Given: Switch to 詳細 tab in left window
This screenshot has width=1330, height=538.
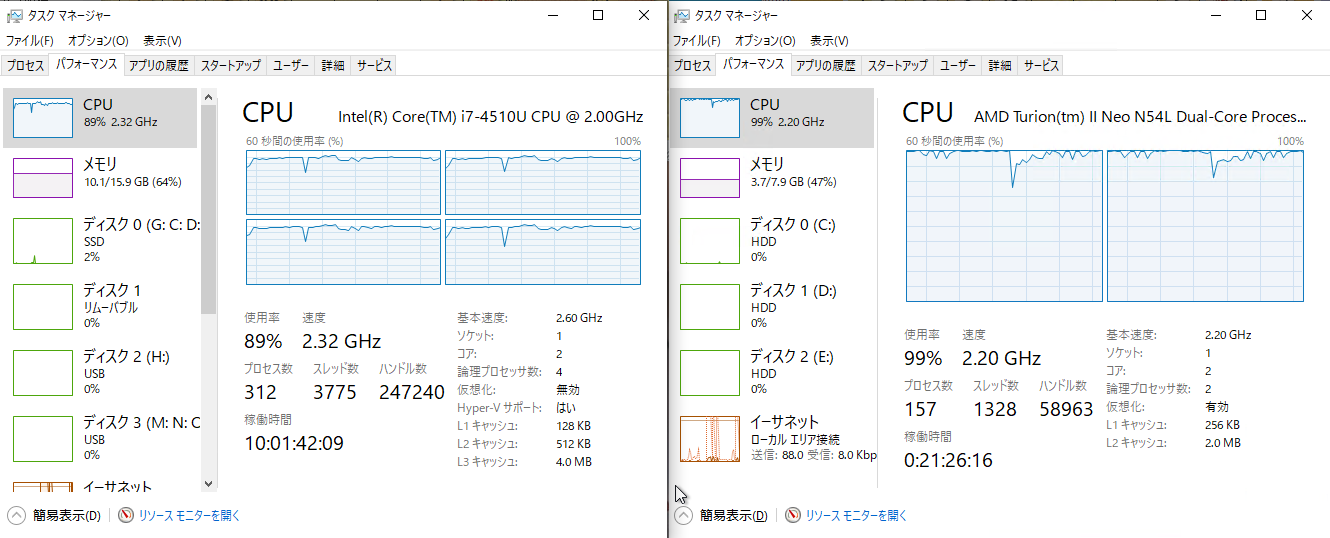Looking at the screenshot, I should pos(333,66).
